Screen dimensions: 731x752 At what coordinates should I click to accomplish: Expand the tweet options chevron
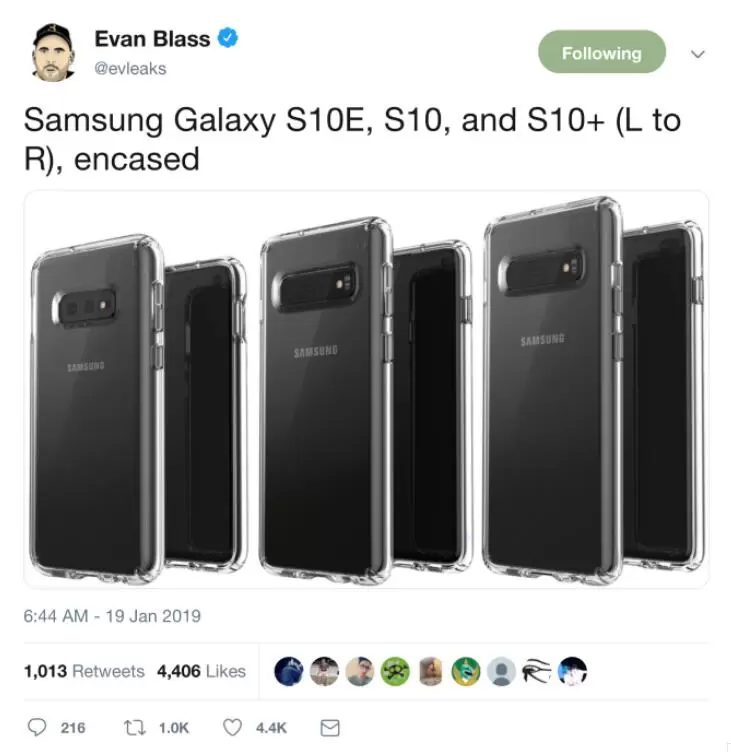point(698,54)
